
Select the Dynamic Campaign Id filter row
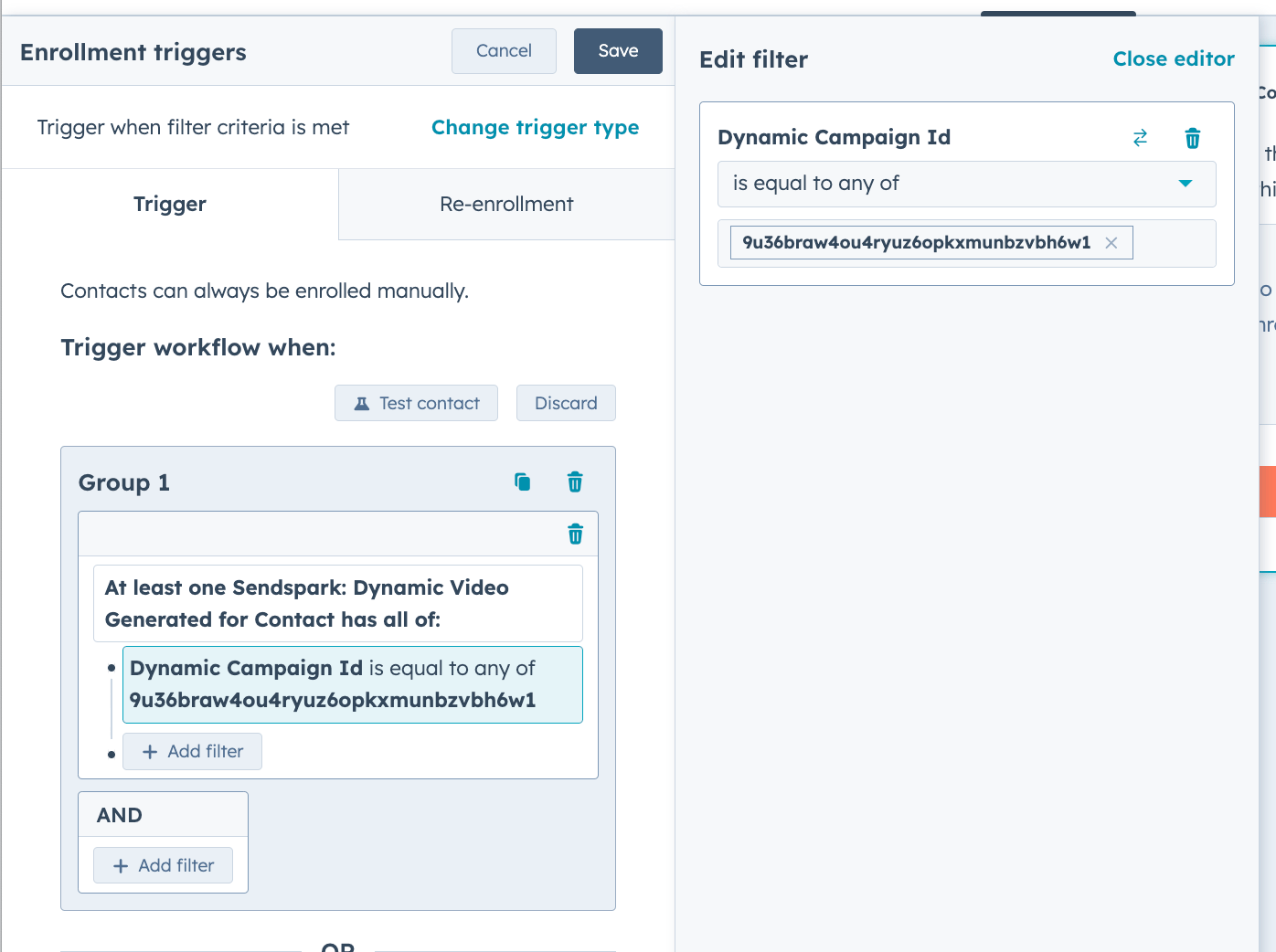(353, 684)
